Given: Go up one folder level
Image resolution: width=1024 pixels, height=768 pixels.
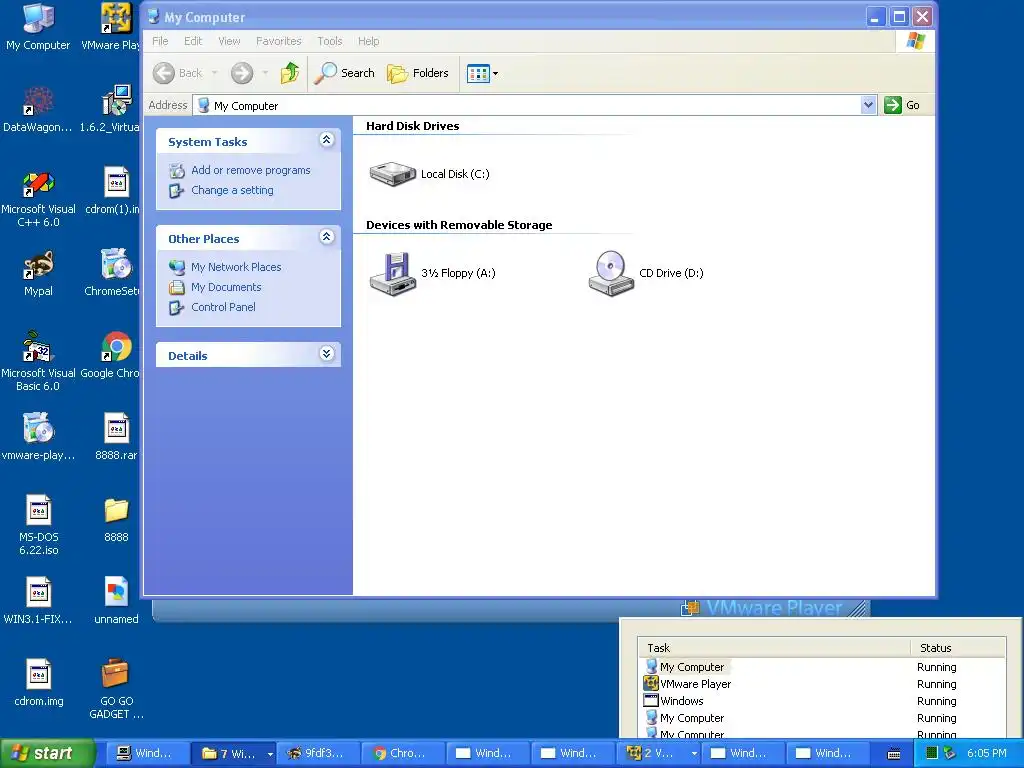Looking at the screenshot, I should click(290, 73).
